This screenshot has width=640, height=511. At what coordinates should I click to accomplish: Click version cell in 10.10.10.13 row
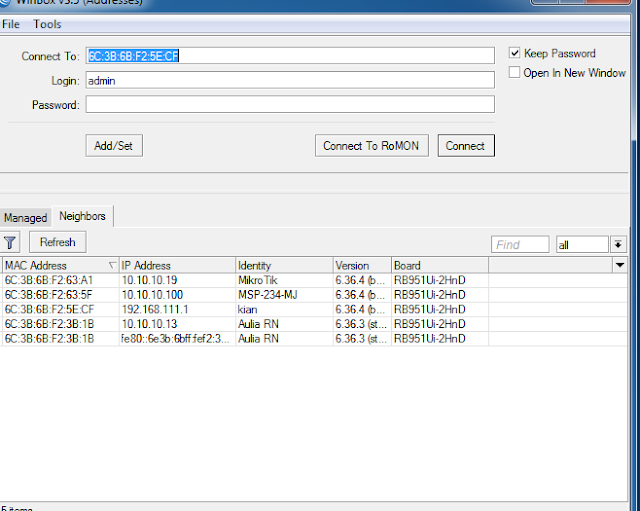(x=361, y=324)
